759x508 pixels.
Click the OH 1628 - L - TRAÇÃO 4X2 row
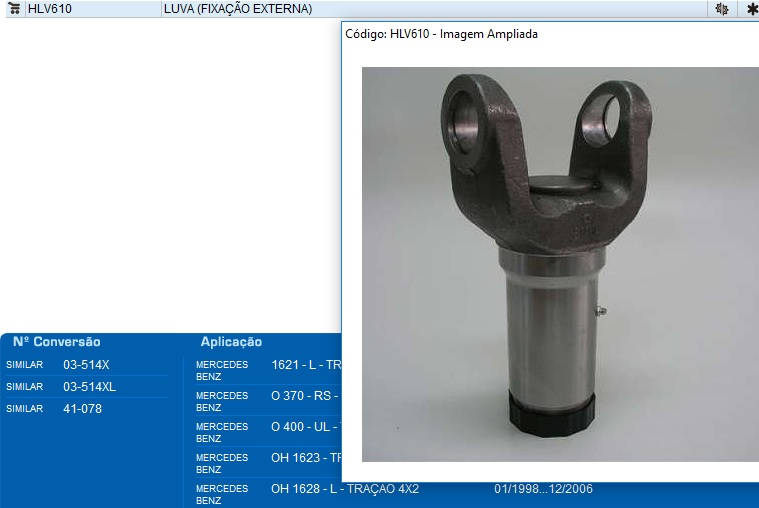click(345, 489)
